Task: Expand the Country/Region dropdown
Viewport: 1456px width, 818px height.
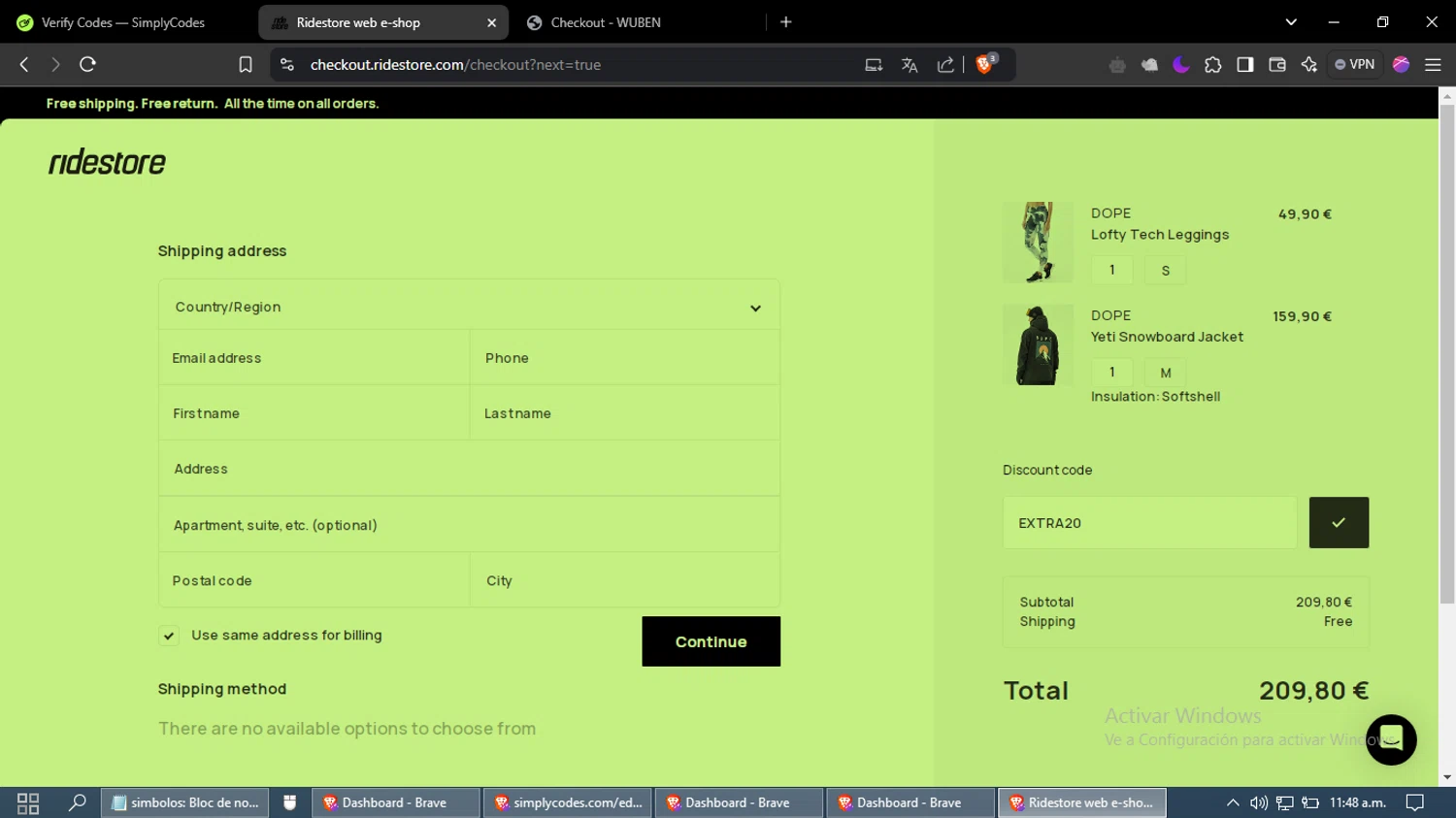Action: 469,307
